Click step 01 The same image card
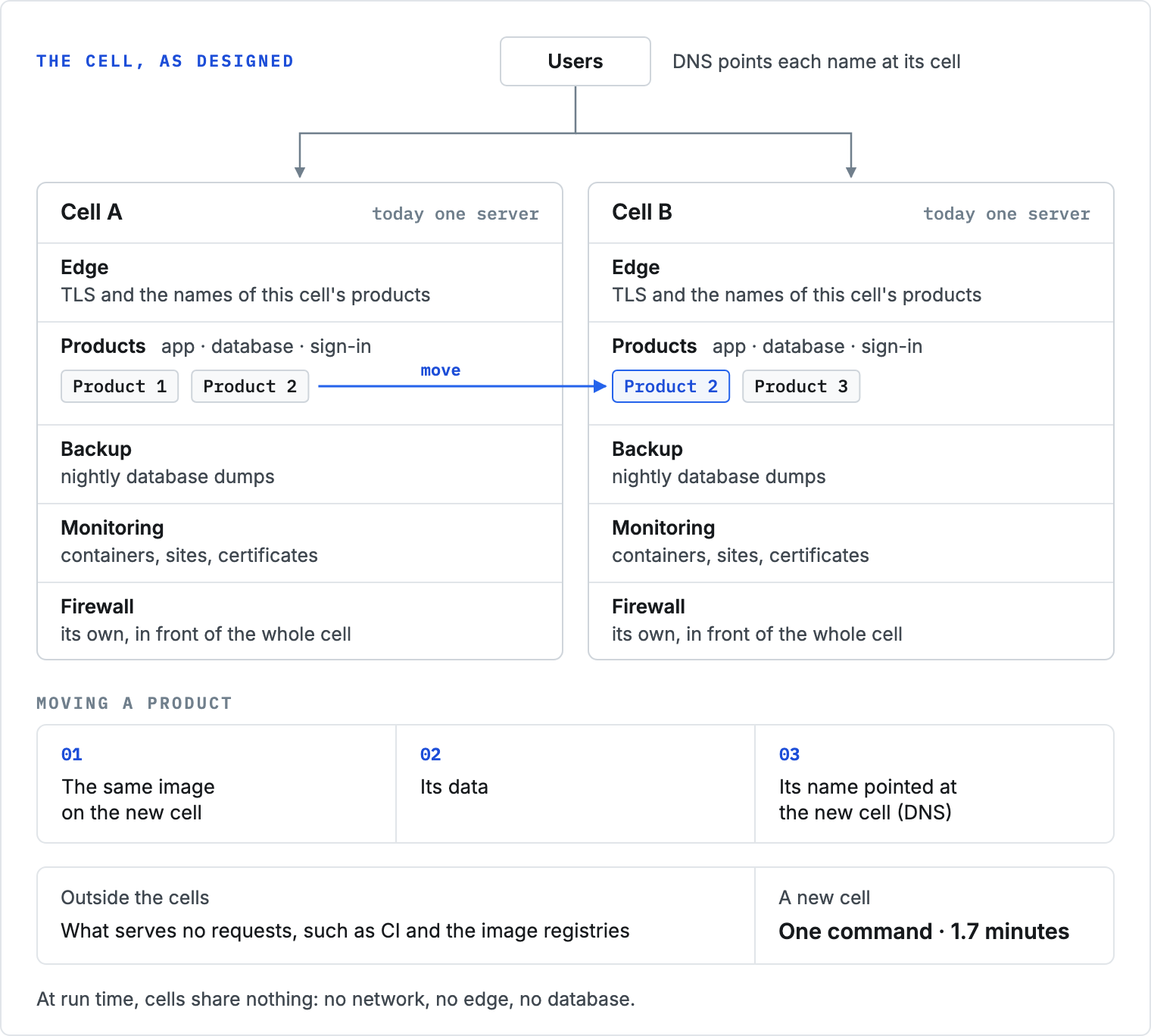This screenshot has width=1151, height=1036. 217,784
